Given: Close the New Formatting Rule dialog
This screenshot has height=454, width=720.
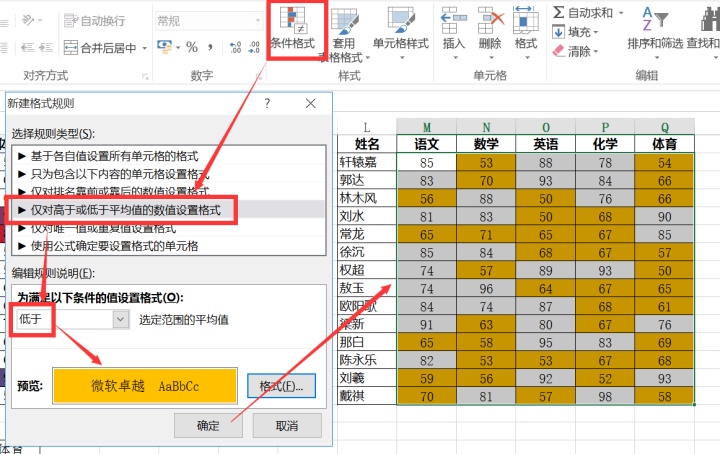Looking at the screenshot, I should click(310, 103).
